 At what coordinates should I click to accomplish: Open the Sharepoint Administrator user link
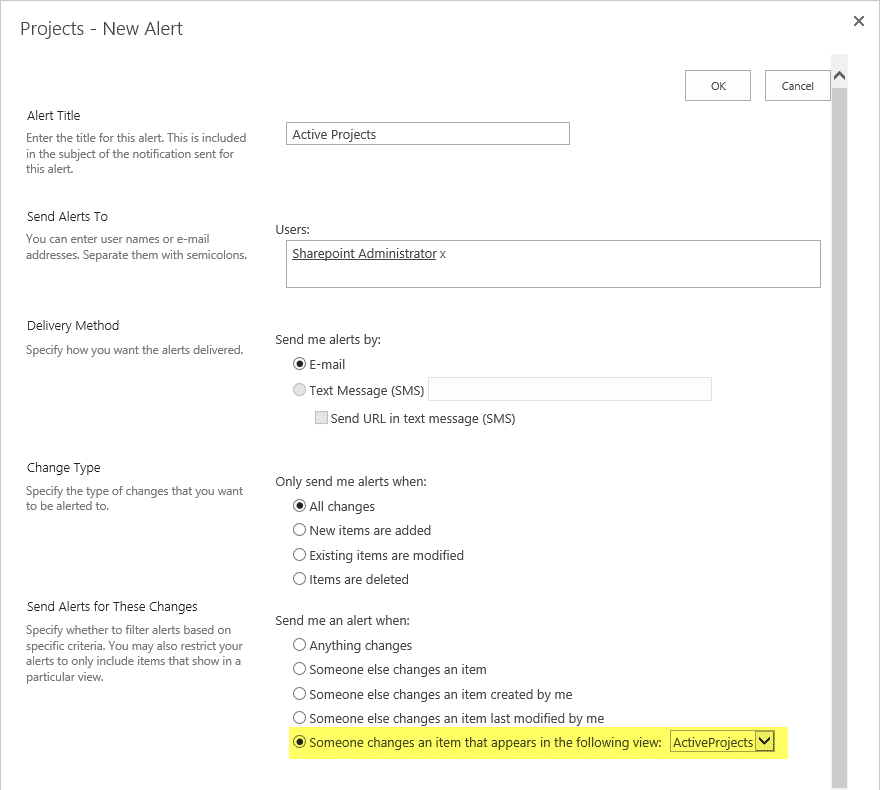[x=363, y=253]
